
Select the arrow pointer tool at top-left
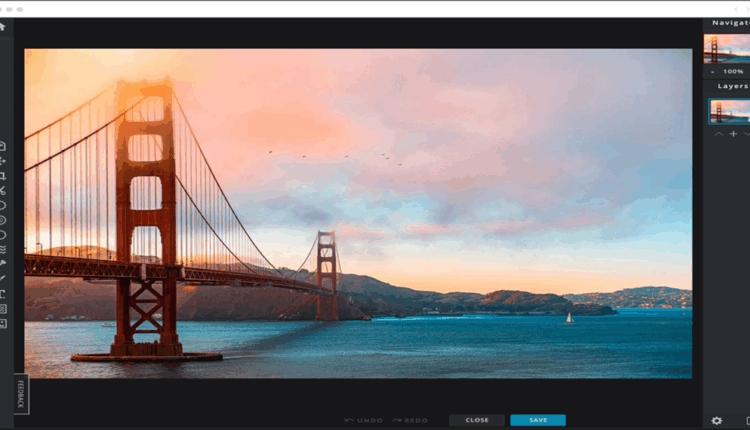(x=4, y=27)
